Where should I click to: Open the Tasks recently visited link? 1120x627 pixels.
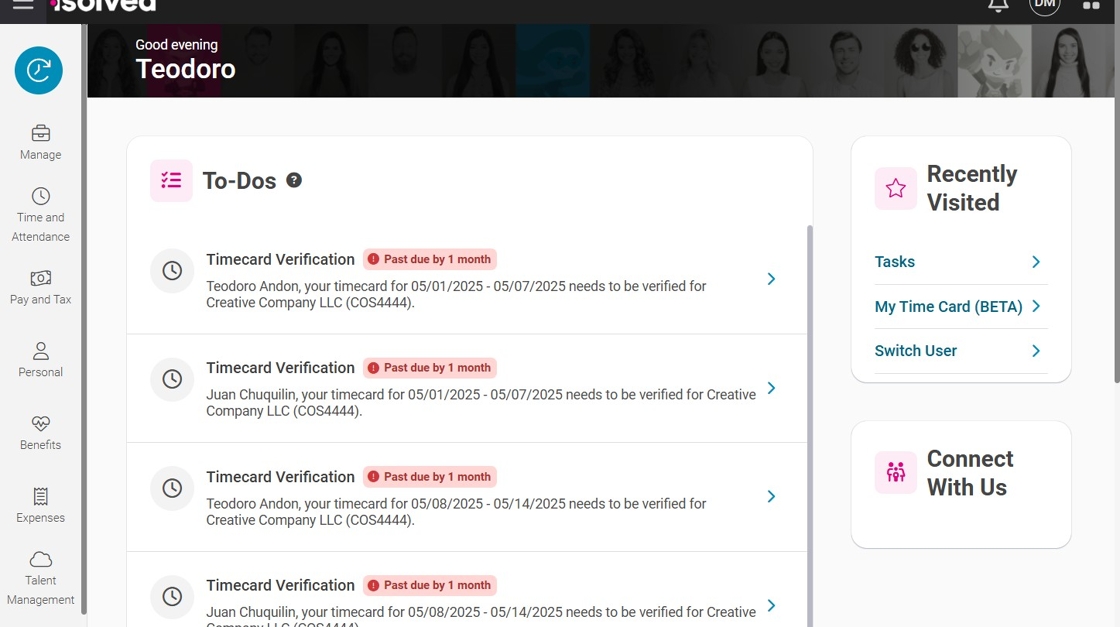[894, 261]
